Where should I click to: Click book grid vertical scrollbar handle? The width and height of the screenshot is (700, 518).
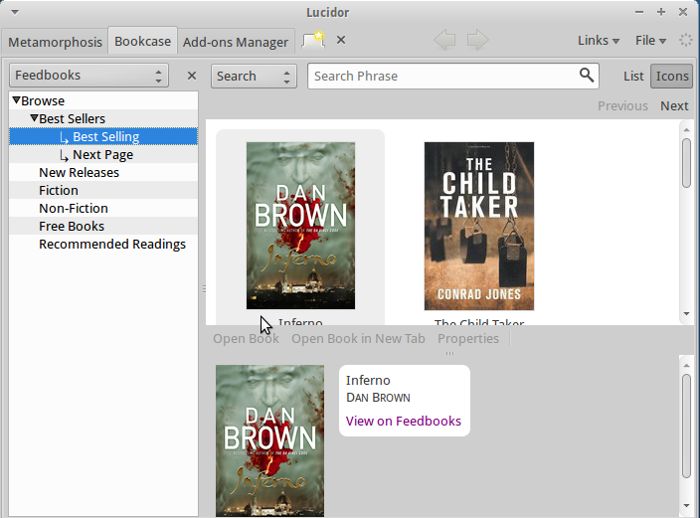tap(686, 163)
